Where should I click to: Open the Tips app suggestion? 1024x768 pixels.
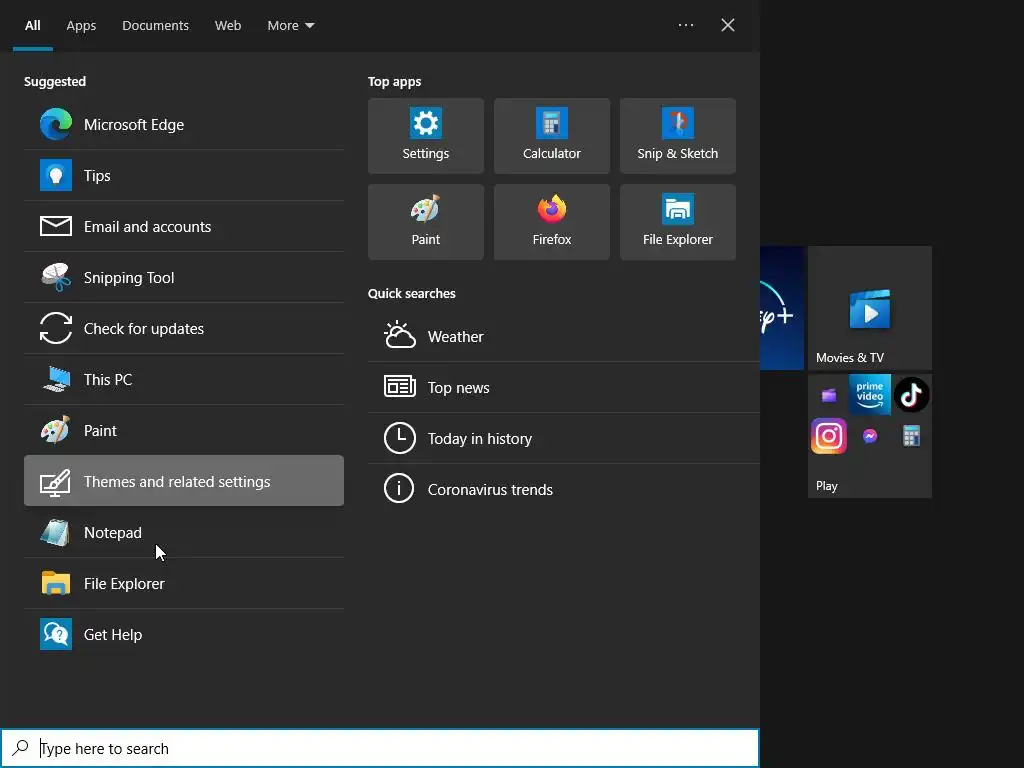pos(184,175)
